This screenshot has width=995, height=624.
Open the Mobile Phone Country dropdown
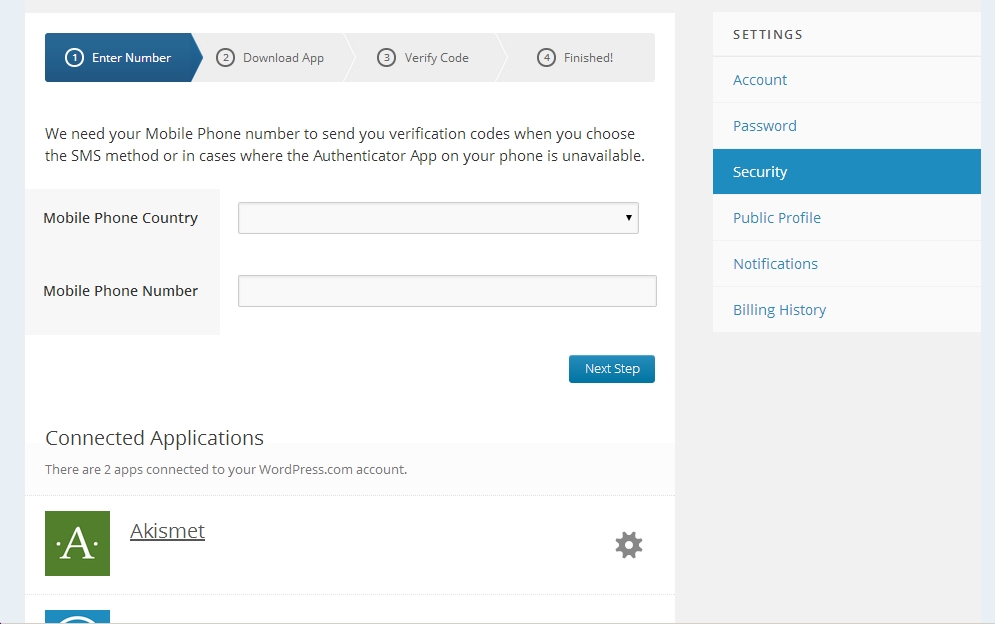(438, 218)
